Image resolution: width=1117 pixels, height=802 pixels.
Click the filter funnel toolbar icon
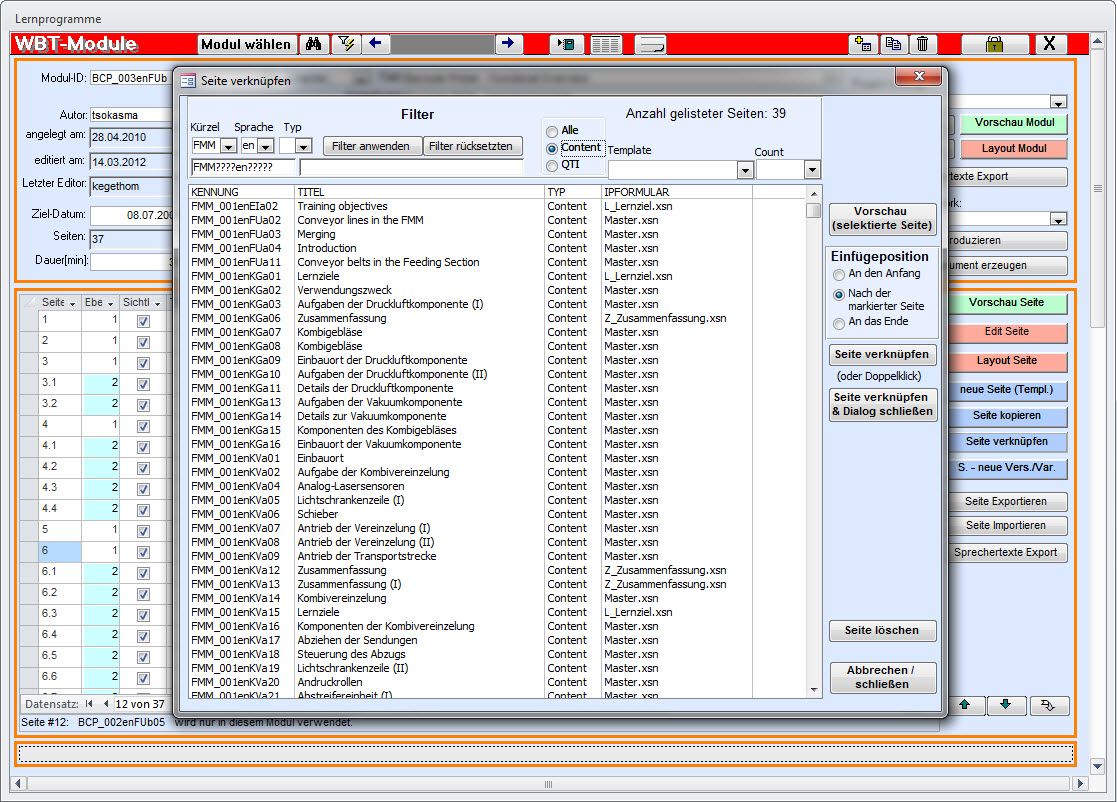[347, 44]
